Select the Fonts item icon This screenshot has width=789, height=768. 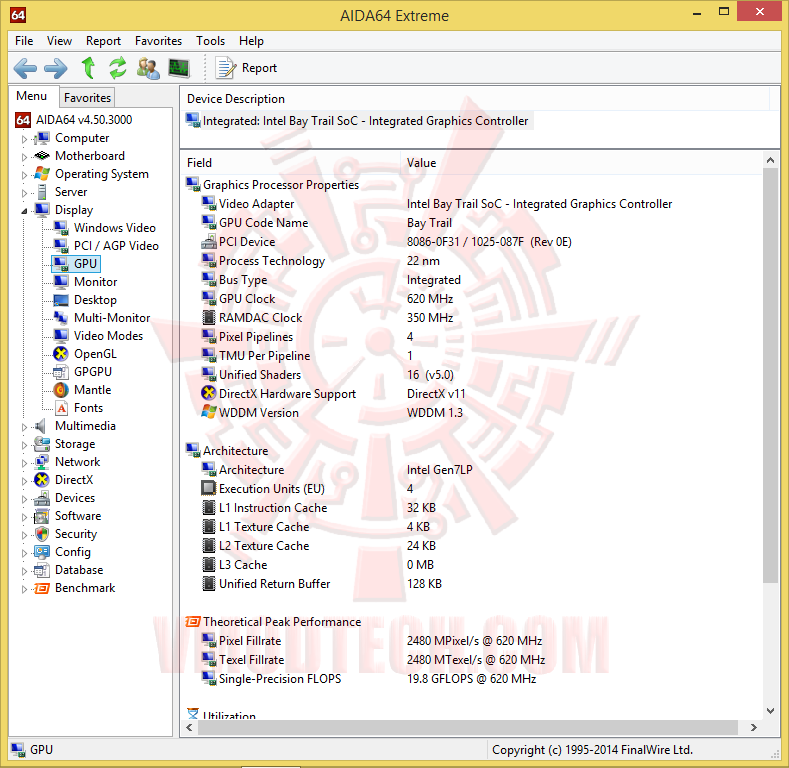pyautogui.click(x=61, y=408)
